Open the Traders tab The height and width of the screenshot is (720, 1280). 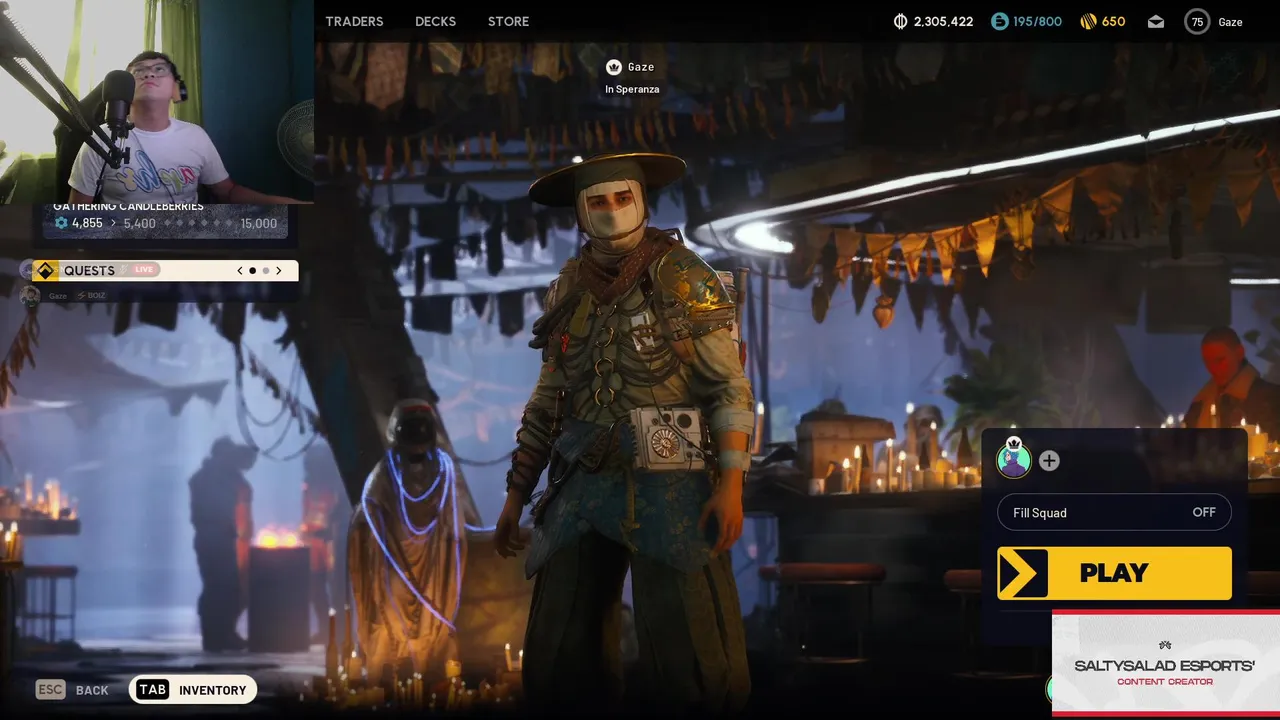click(354, 21)
